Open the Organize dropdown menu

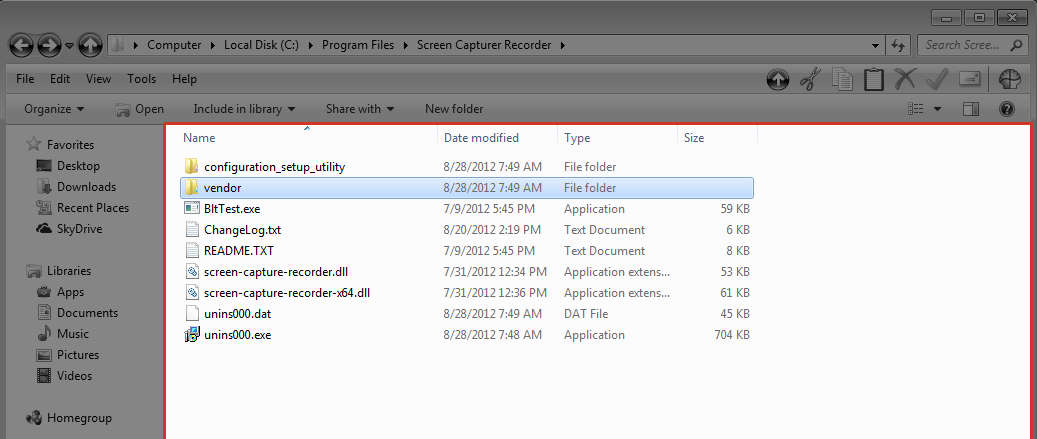(54, 109)
